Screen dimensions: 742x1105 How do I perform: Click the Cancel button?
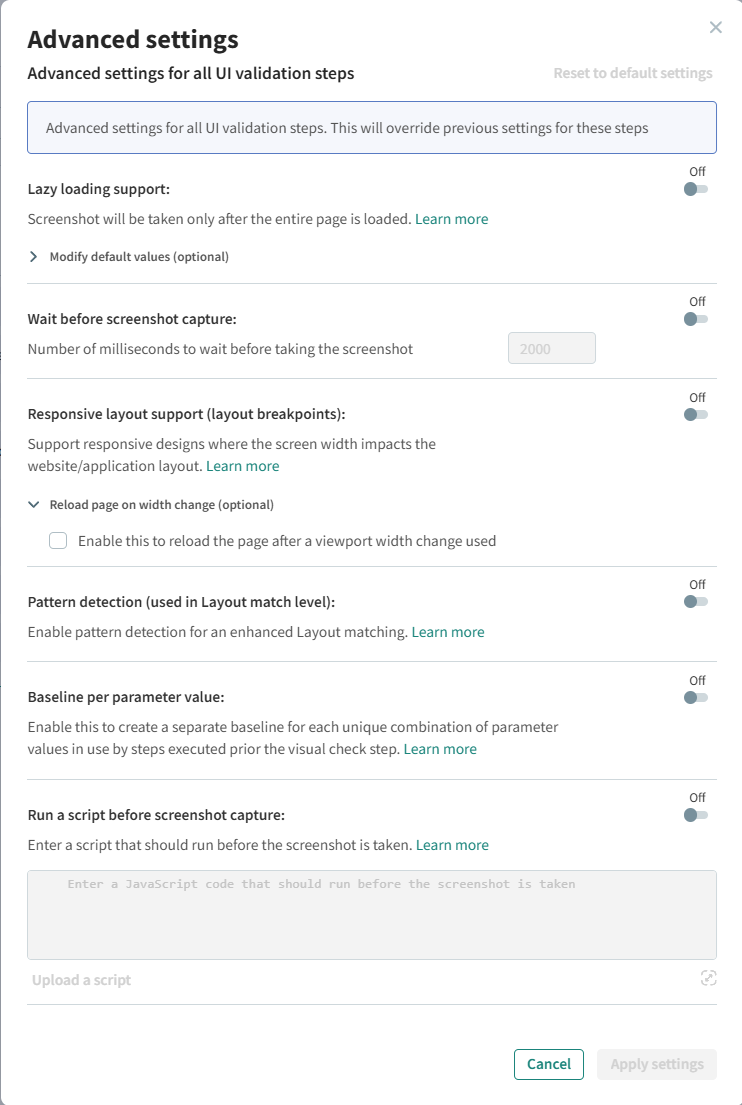pyautogui.click(x=549, y=1064)
